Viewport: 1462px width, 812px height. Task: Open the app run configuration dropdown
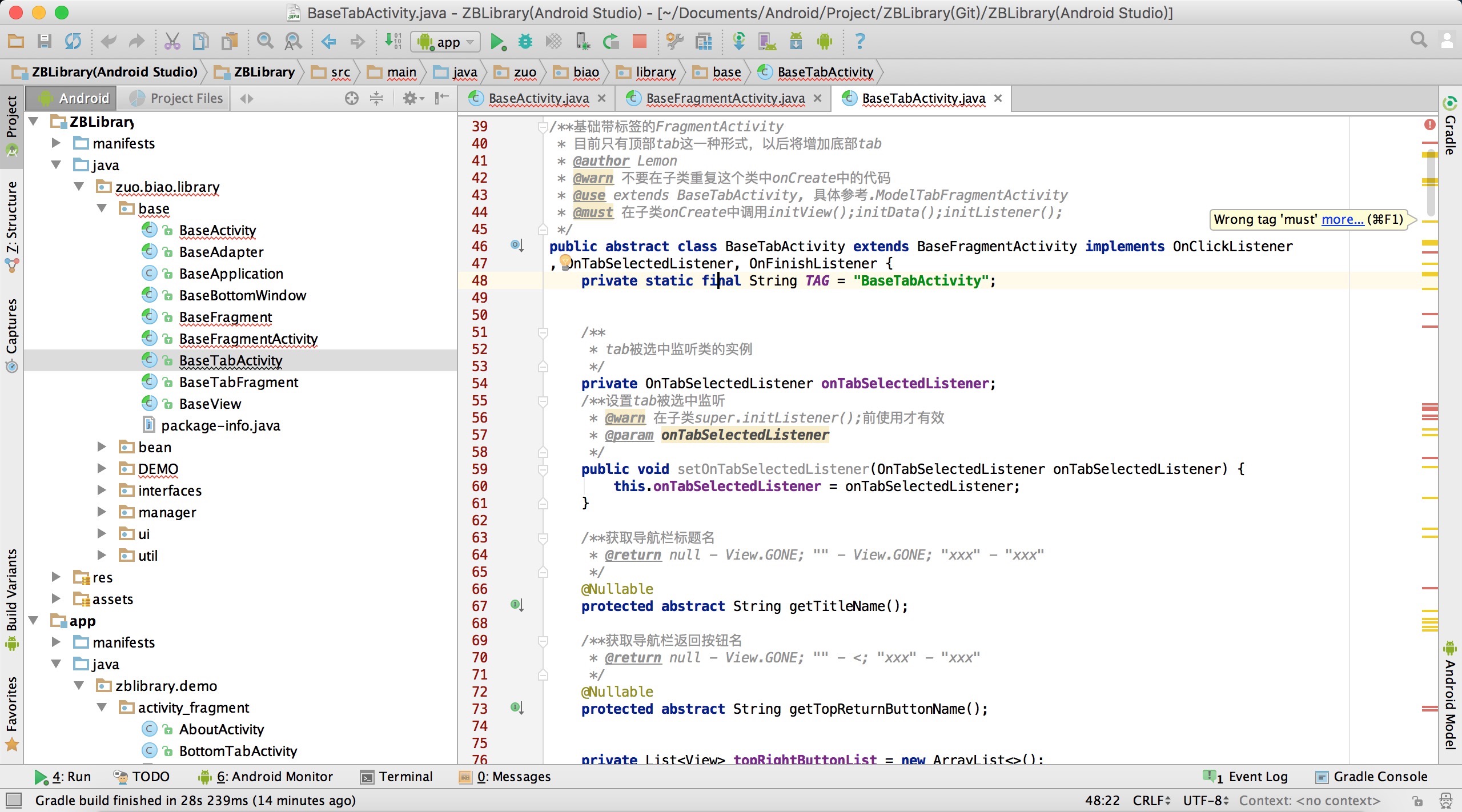[x=445, y=42]
